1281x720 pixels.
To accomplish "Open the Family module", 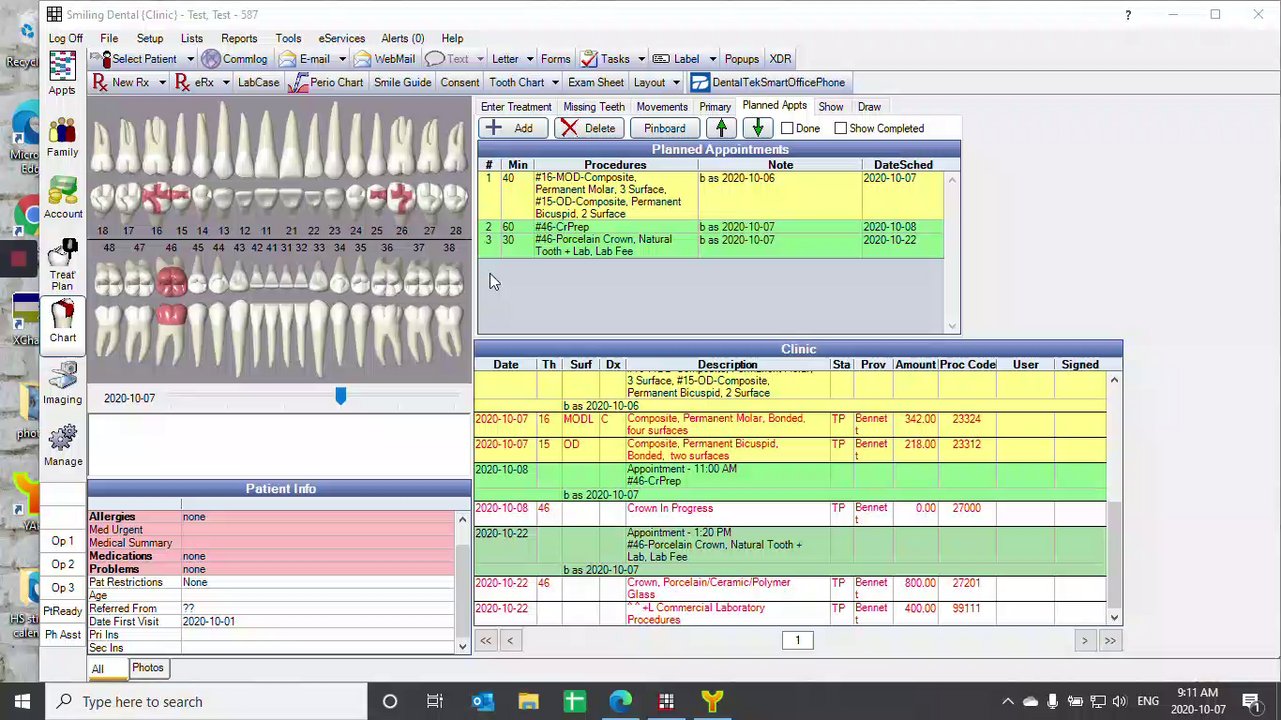I will 62,136.
